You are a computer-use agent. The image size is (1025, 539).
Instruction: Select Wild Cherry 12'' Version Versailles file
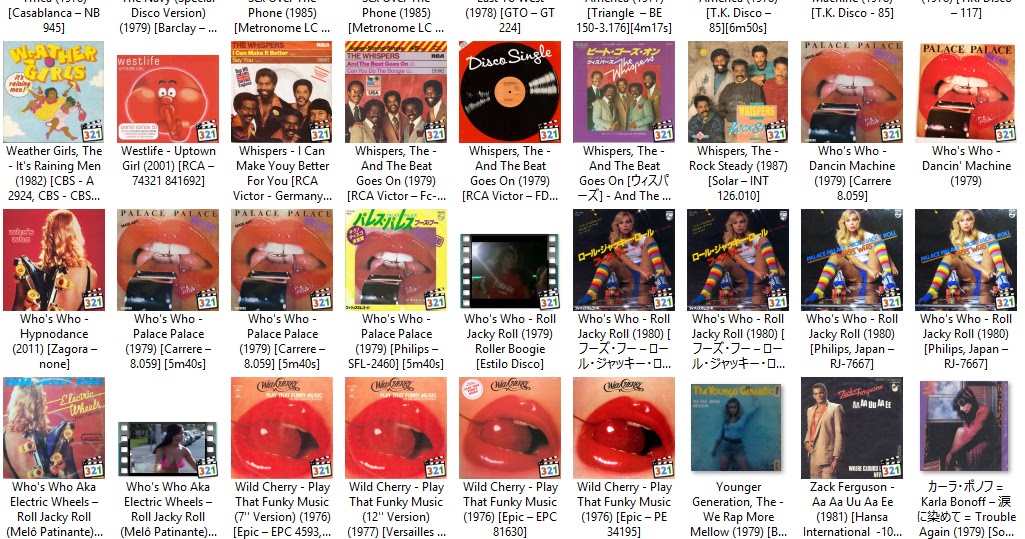[x=396, y=427]
